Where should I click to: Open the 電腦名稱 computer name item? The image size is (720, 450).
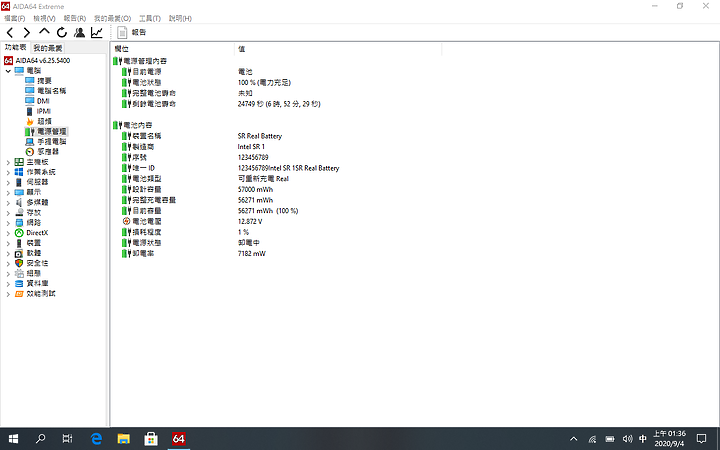pyautogui.click(x=45, y=91)
